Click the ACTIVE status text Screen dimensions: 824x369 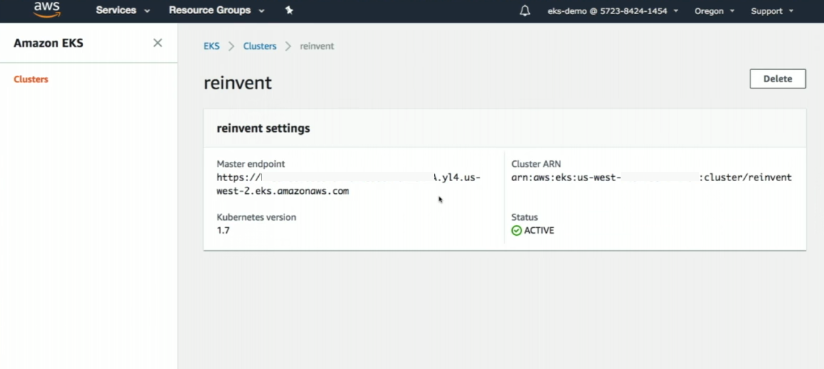539,231
